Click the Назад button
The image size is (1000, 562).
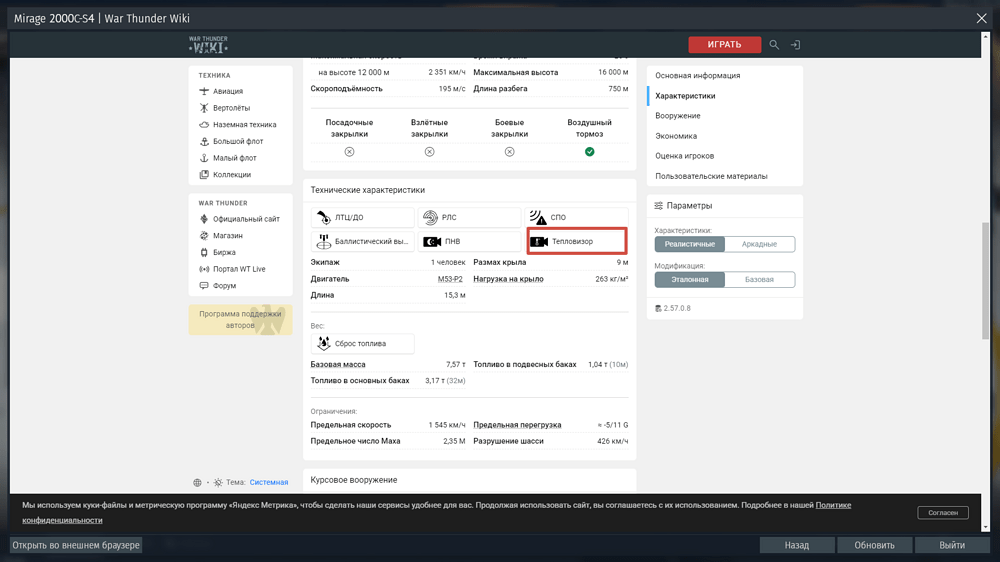(x=797, y=545)
